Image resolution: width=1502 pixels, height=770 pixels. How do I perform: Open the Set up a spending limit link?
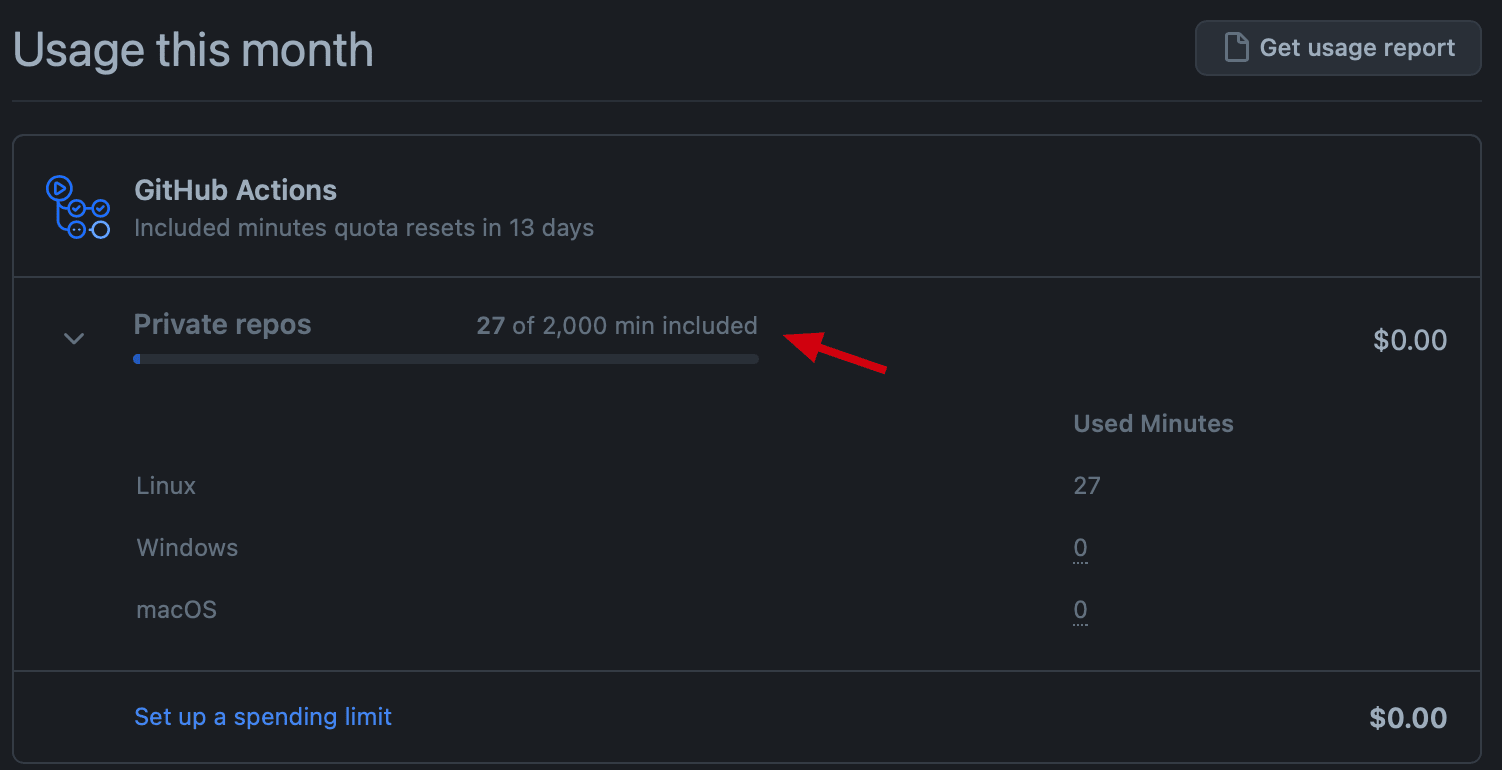click(x=263, y=717)
